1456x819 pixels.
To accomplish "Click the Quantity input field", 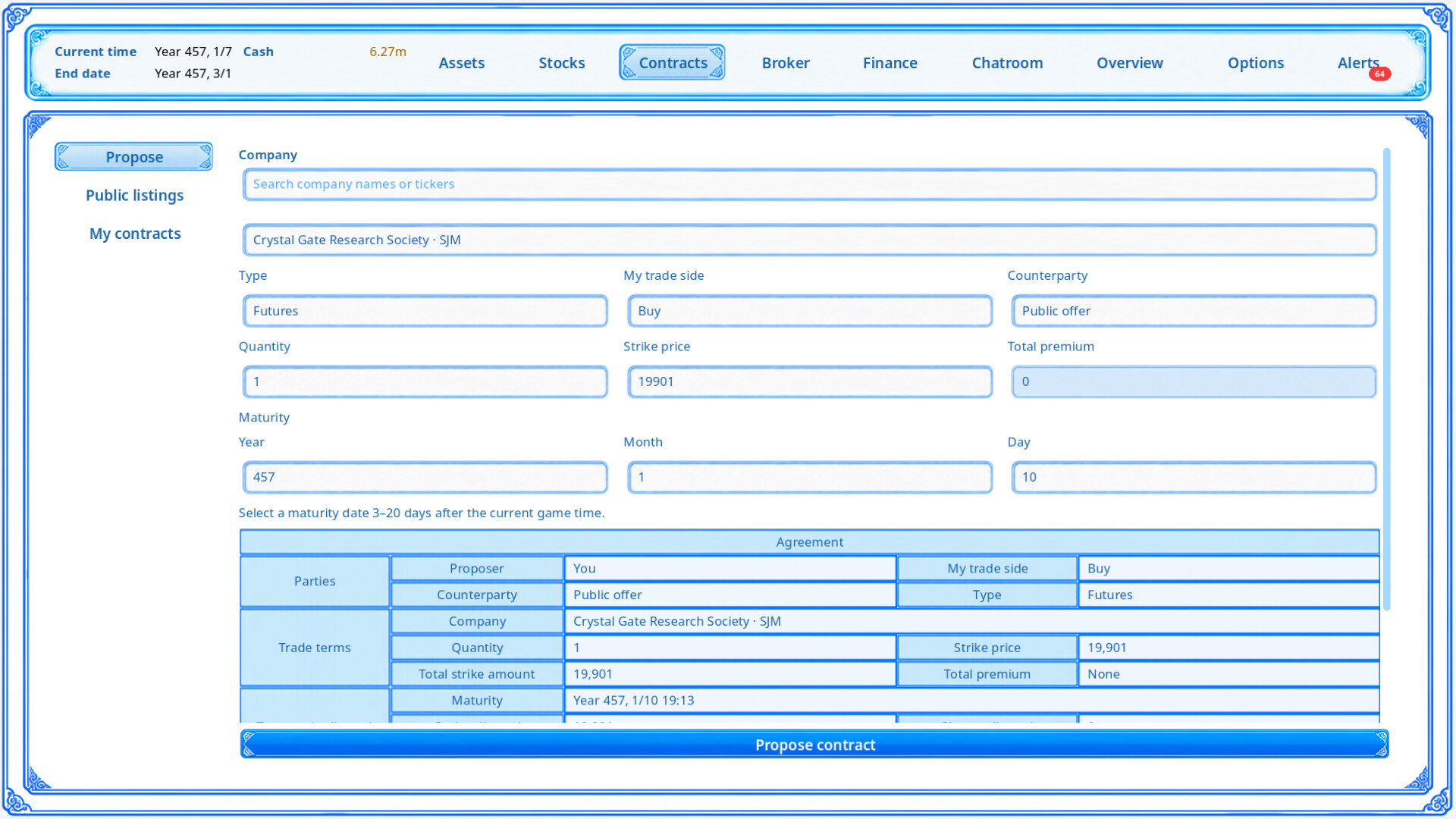I will coord(425,381).
